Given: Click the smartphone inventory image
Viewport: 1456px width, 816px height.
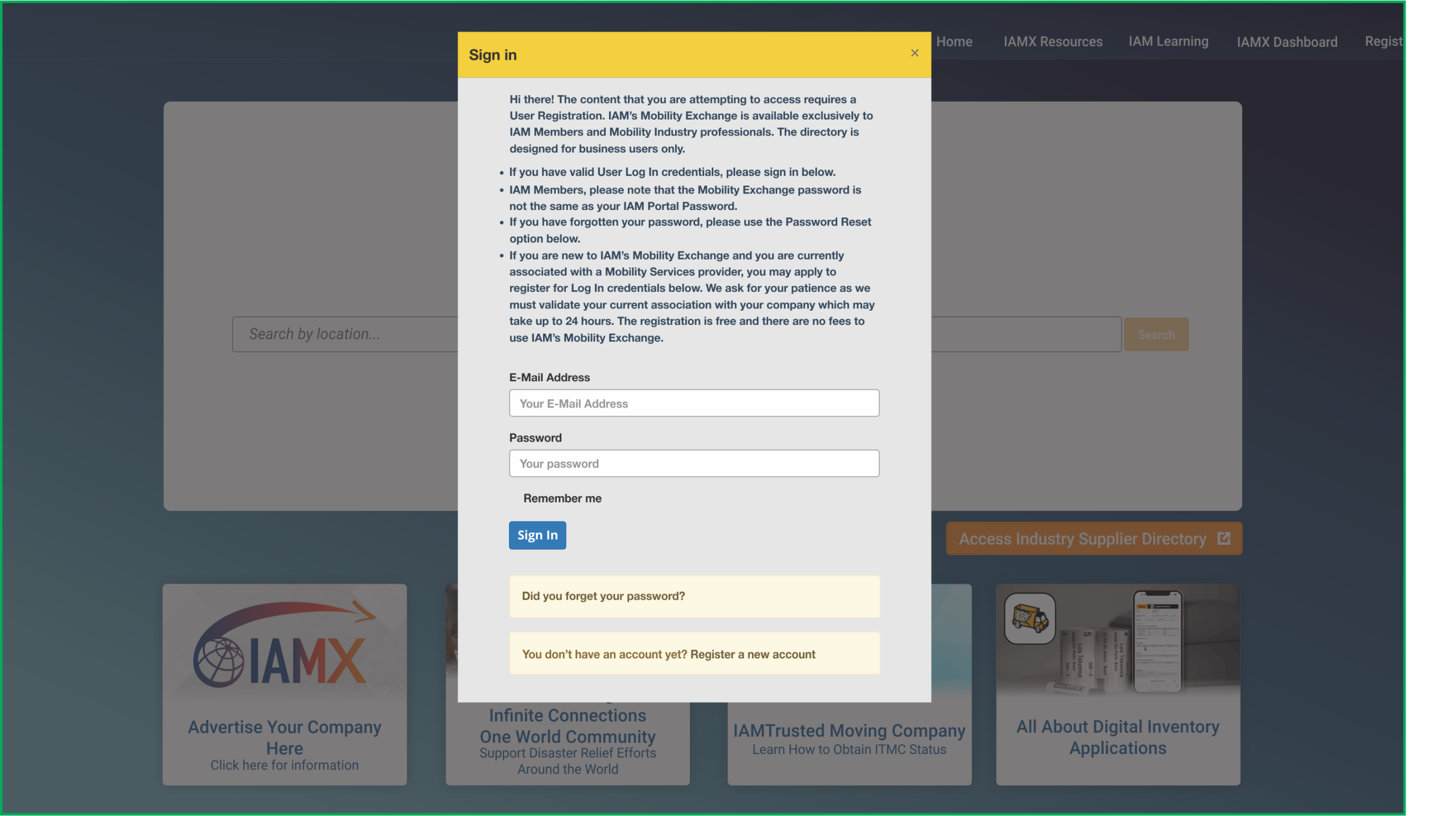Looking at the screenshot, I should [1157, 641].
